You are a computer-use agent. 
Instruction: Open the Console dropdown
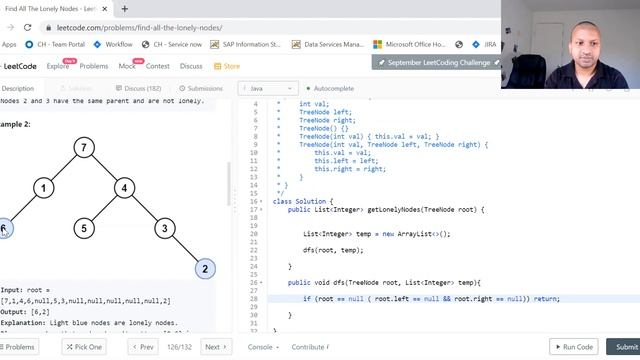[x=263, y=347]
